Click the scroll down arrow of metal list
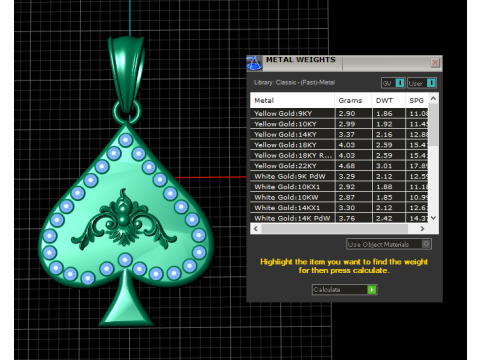480x360 pixels. [x=433, y=218]
